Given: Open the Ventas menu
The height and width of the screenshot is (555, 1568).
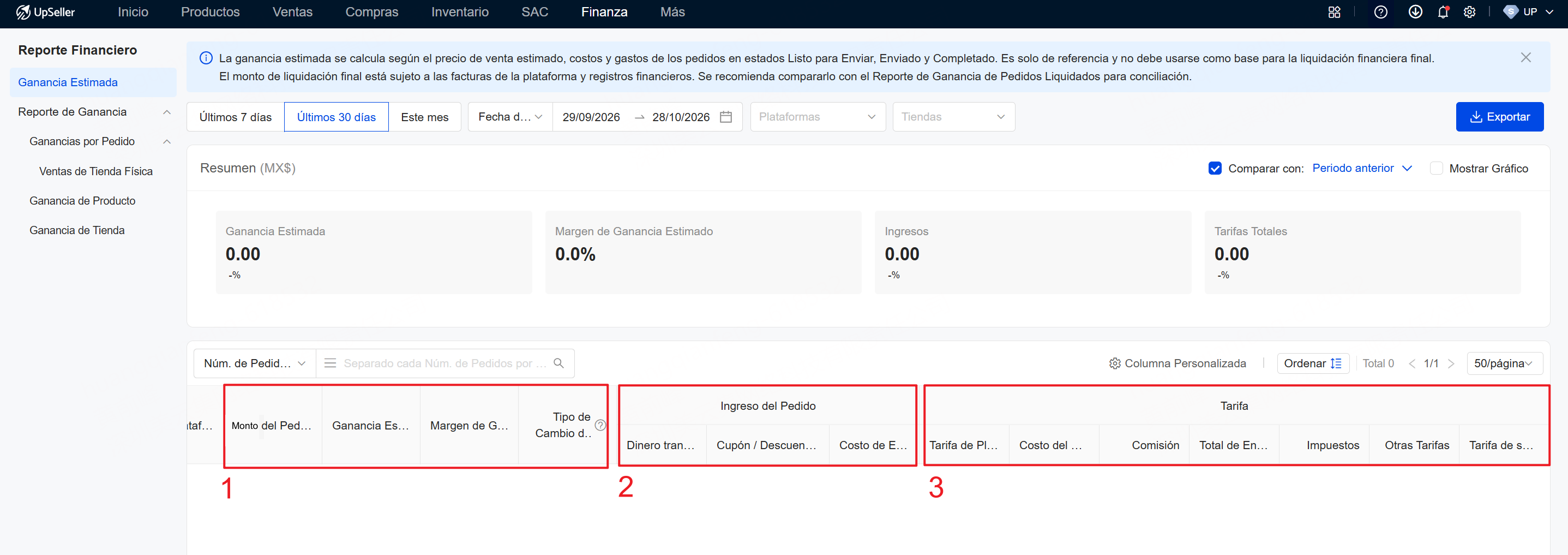Looking at the screenshot, I should [292, 12].
